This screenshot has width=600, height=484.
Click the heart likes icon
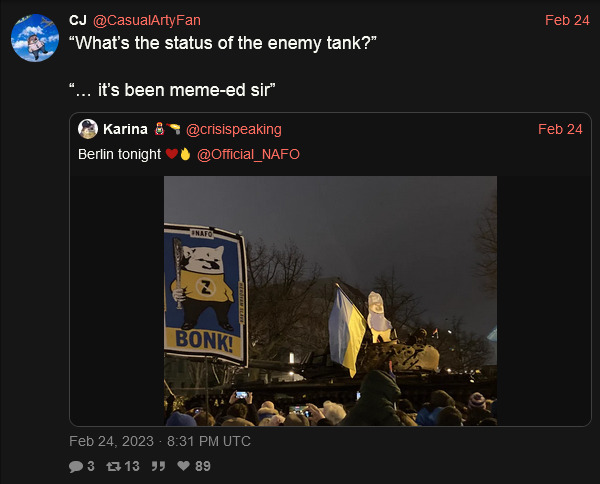point(184,466)
